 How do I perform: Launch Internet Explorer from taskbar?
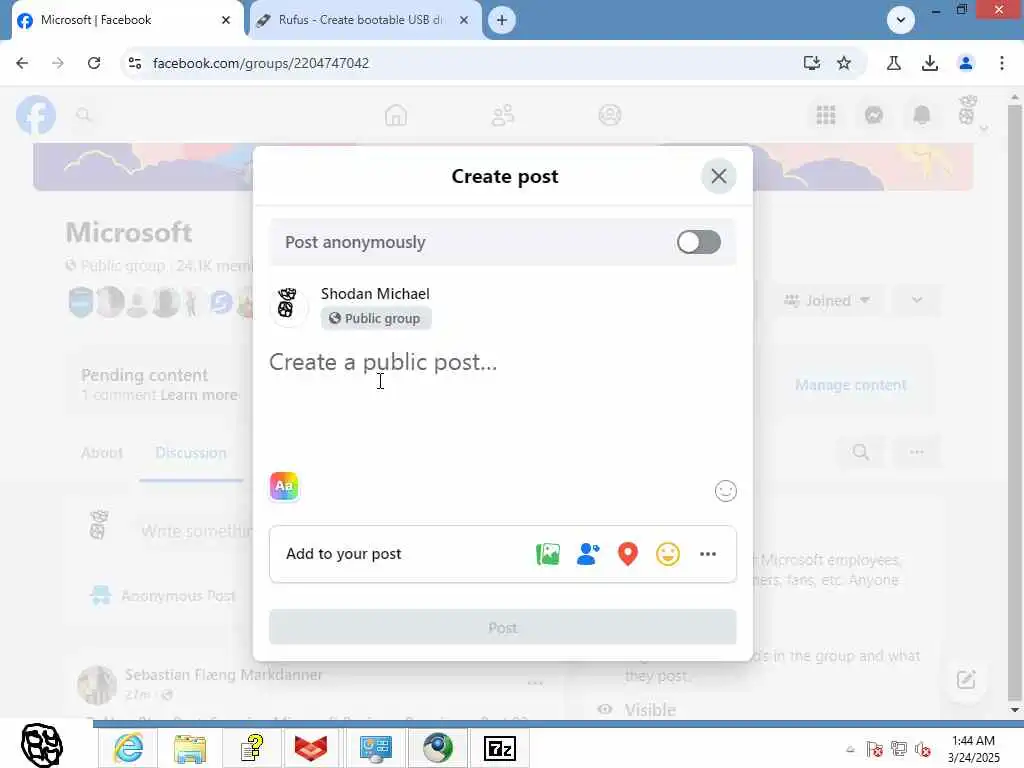click(128, 748)
